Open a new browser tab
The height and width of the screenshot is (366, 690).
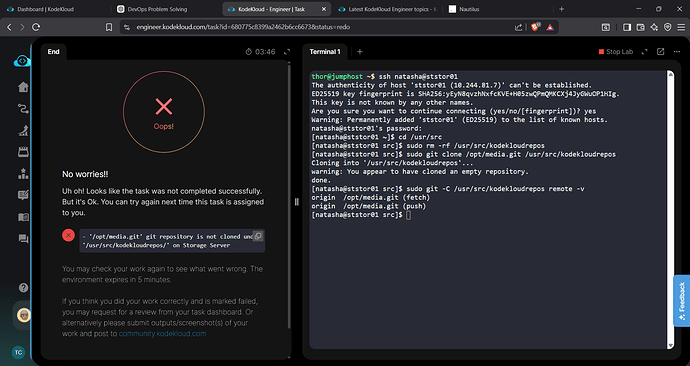click(562, 9)
